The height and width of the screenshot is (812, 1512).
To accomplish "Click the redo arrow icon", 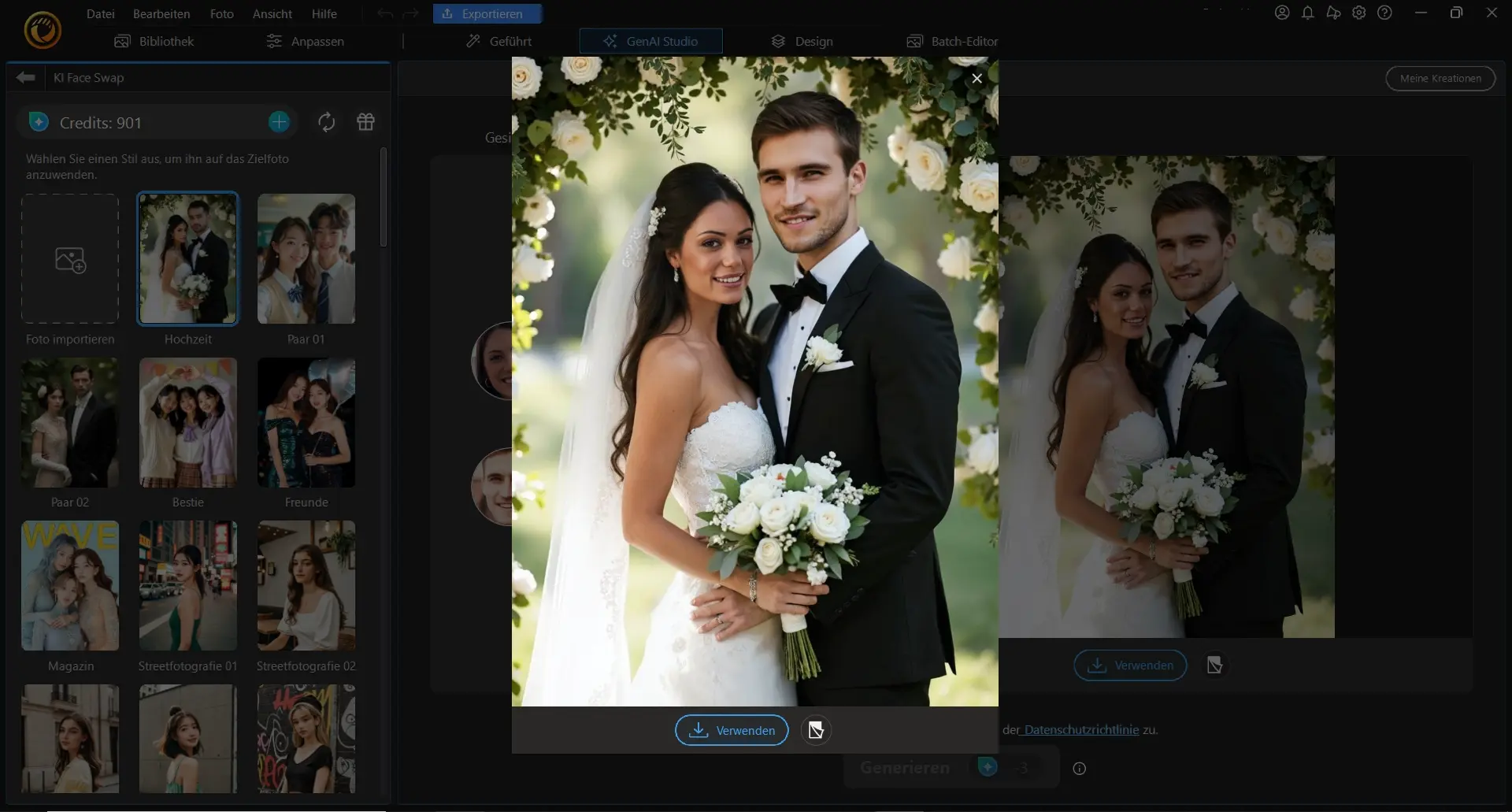I will pyautogui.click(x=410, y=13).
